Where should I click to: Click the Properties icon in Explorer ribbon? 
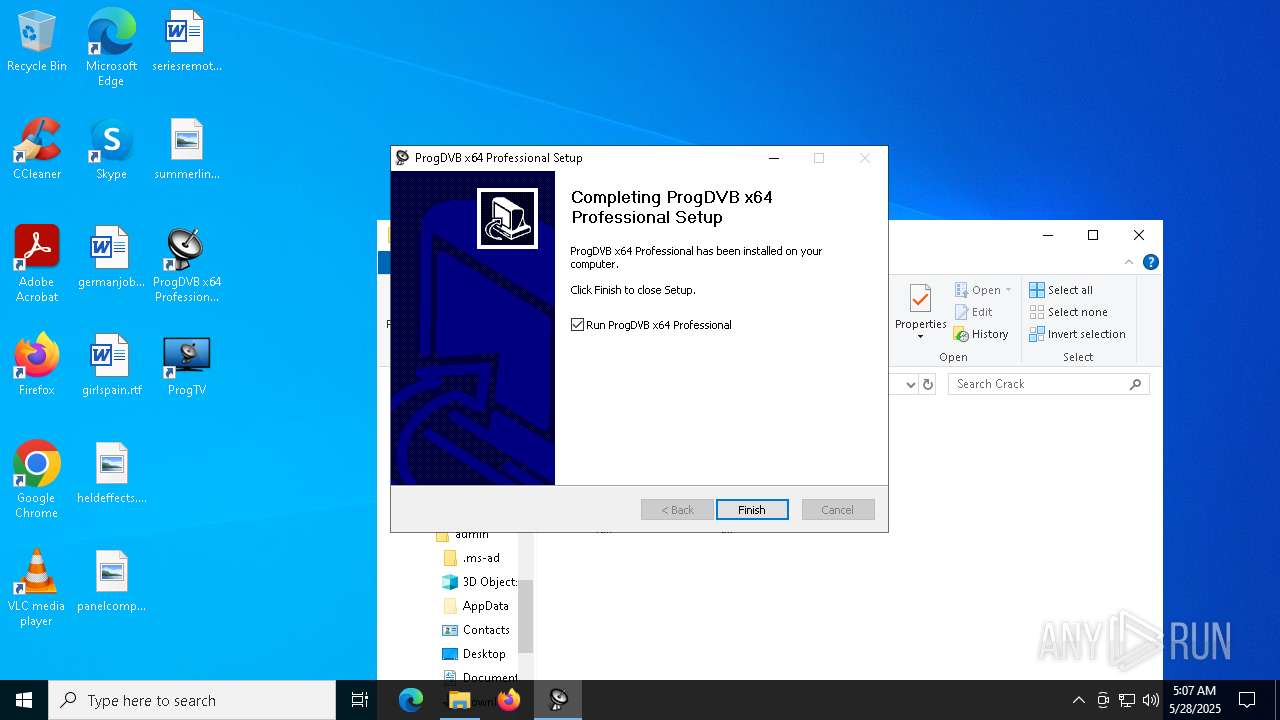point(920,299)
